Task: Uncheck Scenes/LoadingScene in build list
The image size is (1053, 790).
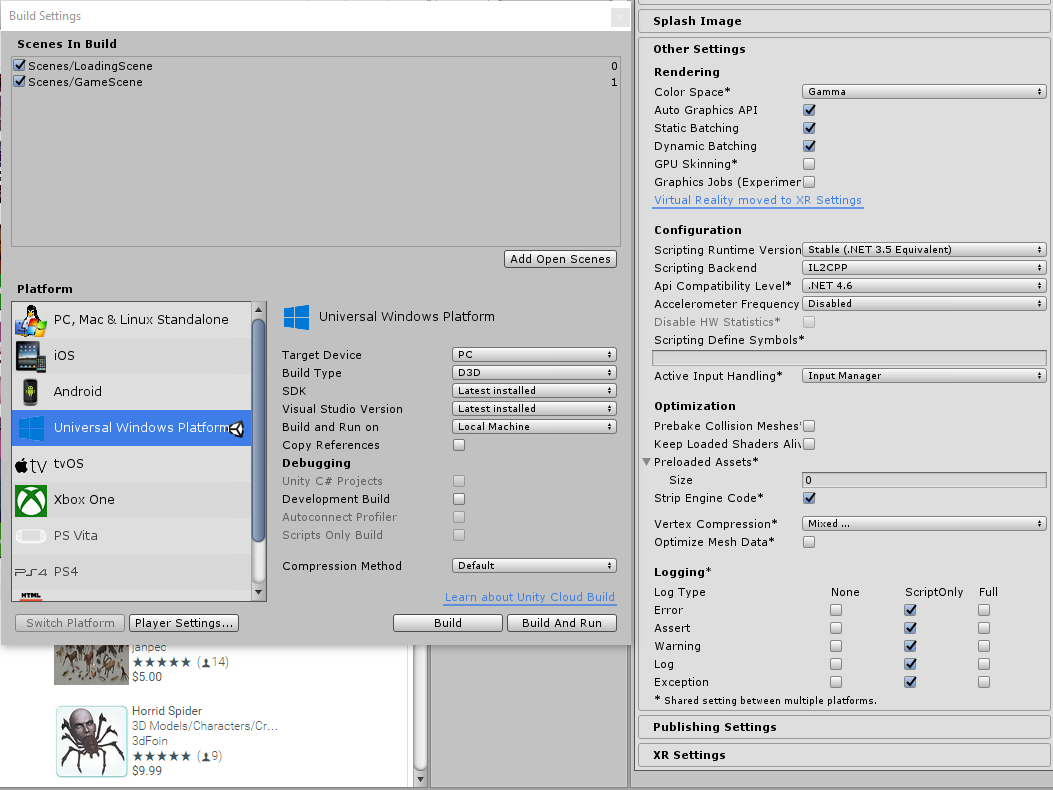Action: (x=19, y=66)
